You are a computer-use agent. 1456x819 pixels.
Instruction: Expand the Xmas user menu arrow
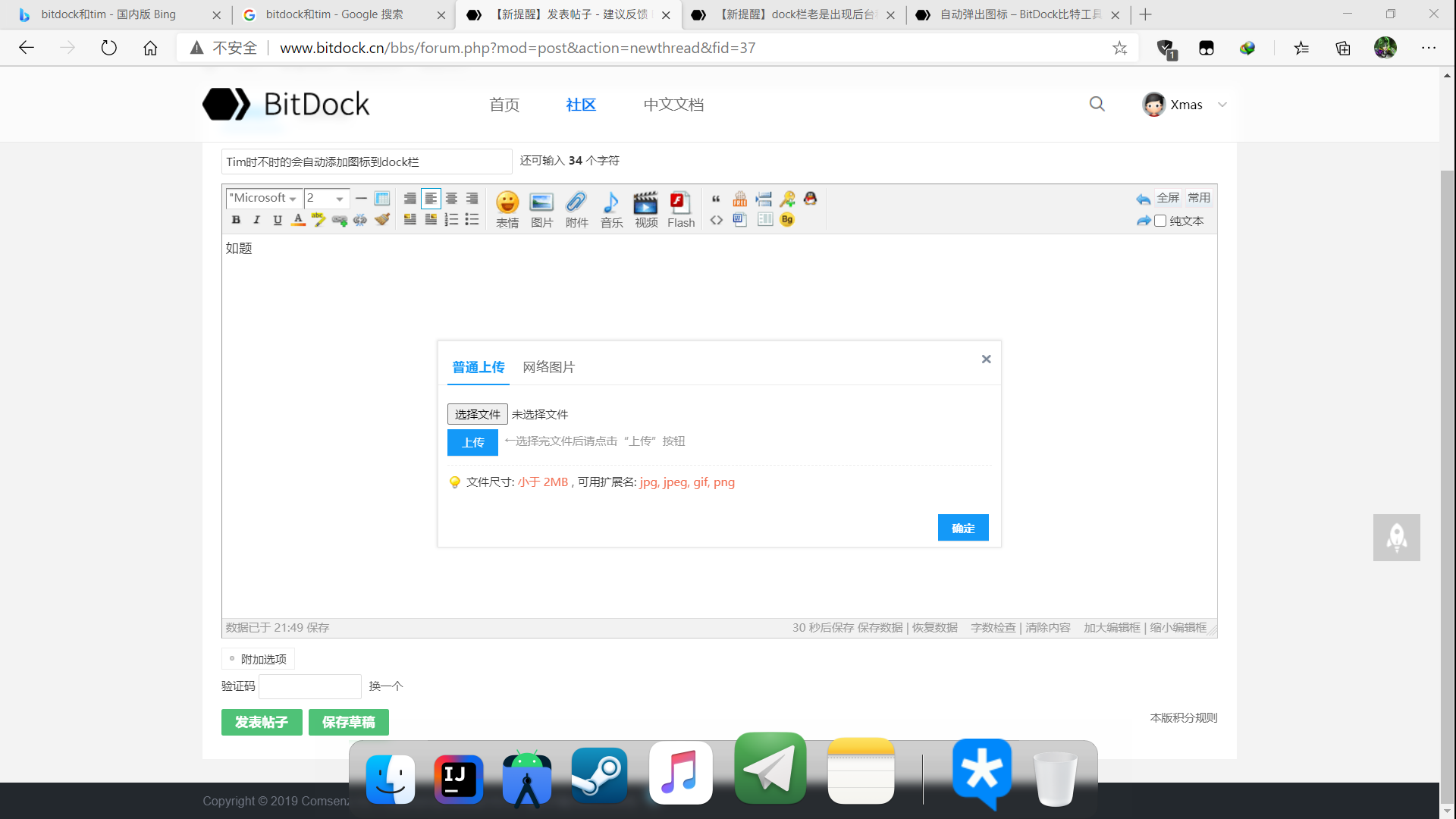(1222, 105)
